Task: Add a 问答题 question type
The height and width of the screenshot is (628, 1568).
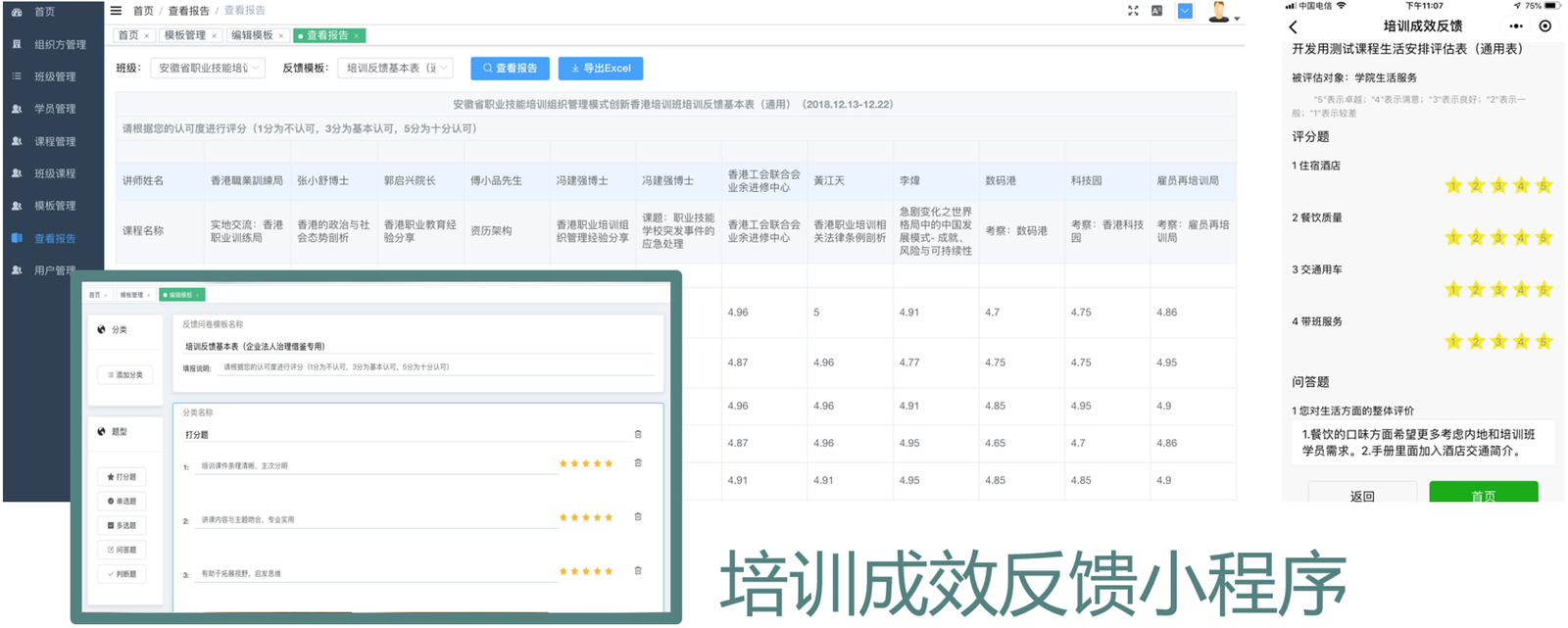Action: 122,550
